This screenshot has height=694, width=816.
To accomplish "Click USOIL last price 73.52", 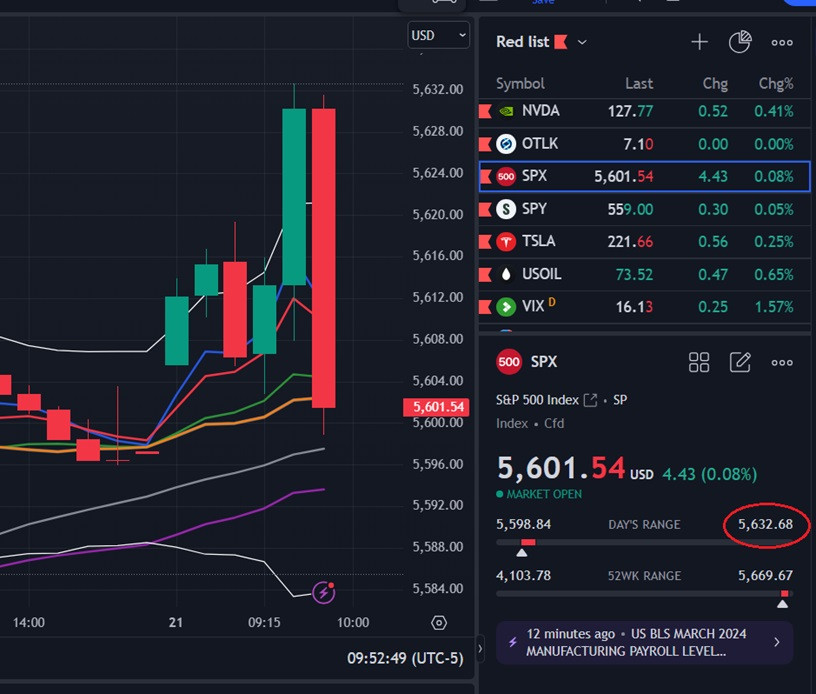I will (634, 275).
